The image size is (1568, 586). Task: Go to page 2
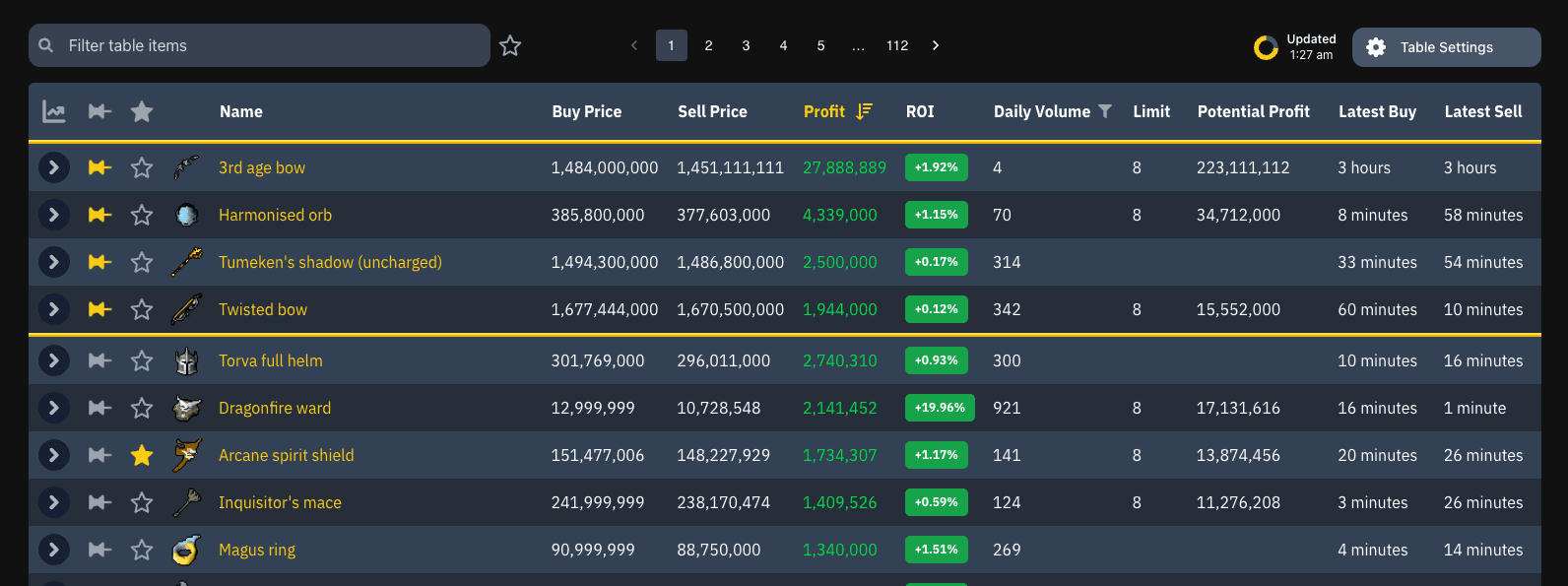tap(708, 45)
